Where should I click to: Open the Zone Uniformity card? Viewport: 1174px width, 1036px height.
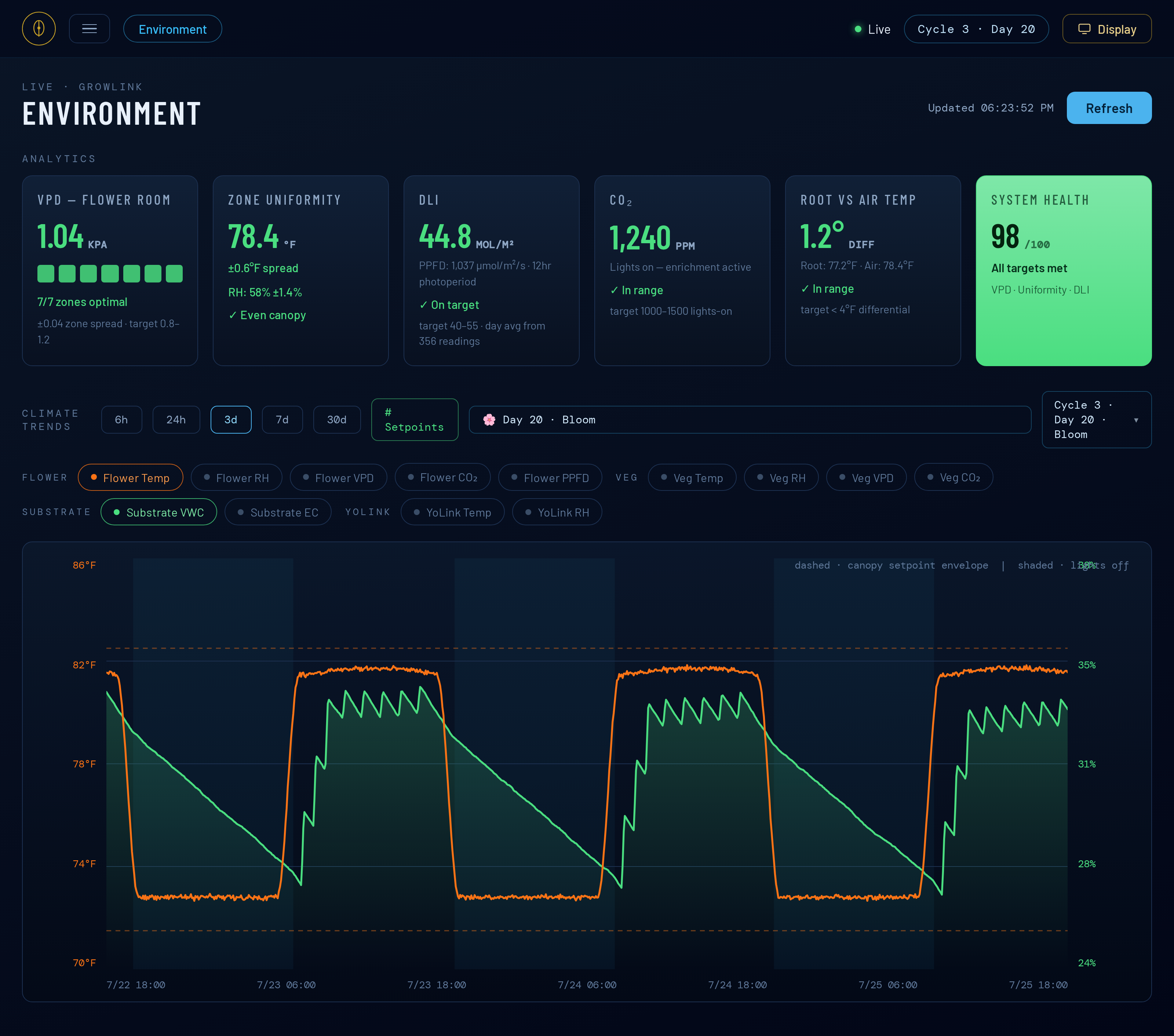click(x=301, y=270)
